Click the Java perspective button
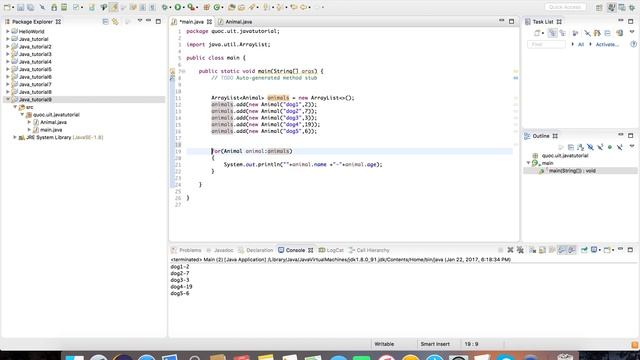The image size is (640, 360). 611,7
